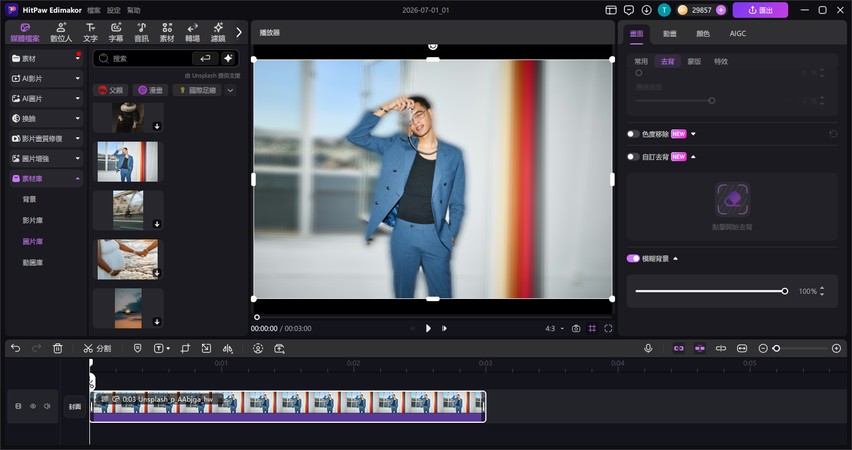This screenshot has width=852, height=450.
Task: Delete the selected clip with the trash icon
Action: coord(58,348)
